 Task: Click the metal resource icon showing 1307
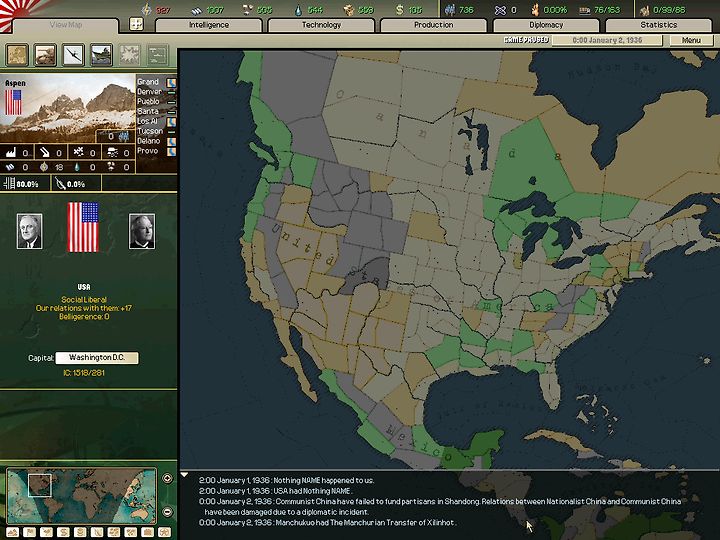coord(197,10)
